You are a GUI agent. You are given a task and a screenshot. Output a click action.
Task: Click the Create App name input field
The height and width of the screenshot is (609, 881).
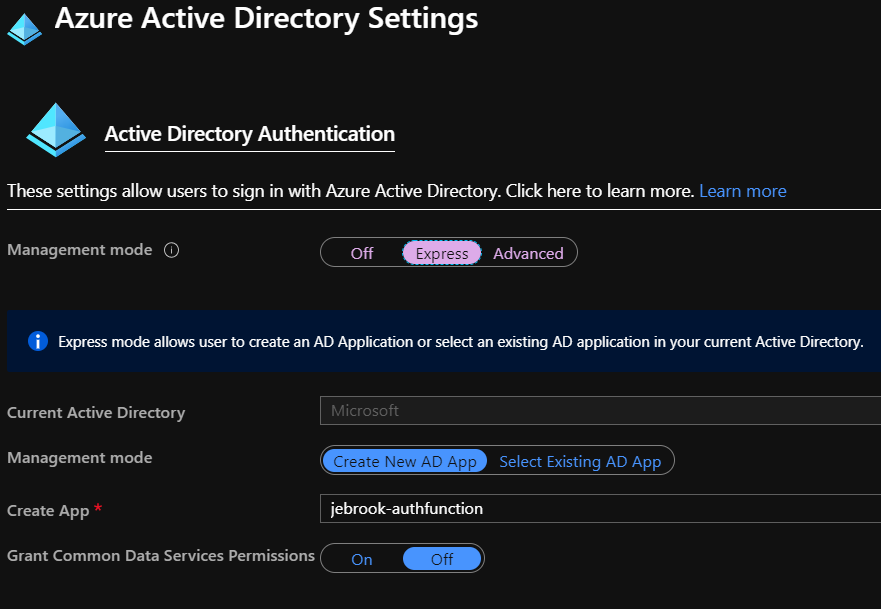tap(600, 509)
